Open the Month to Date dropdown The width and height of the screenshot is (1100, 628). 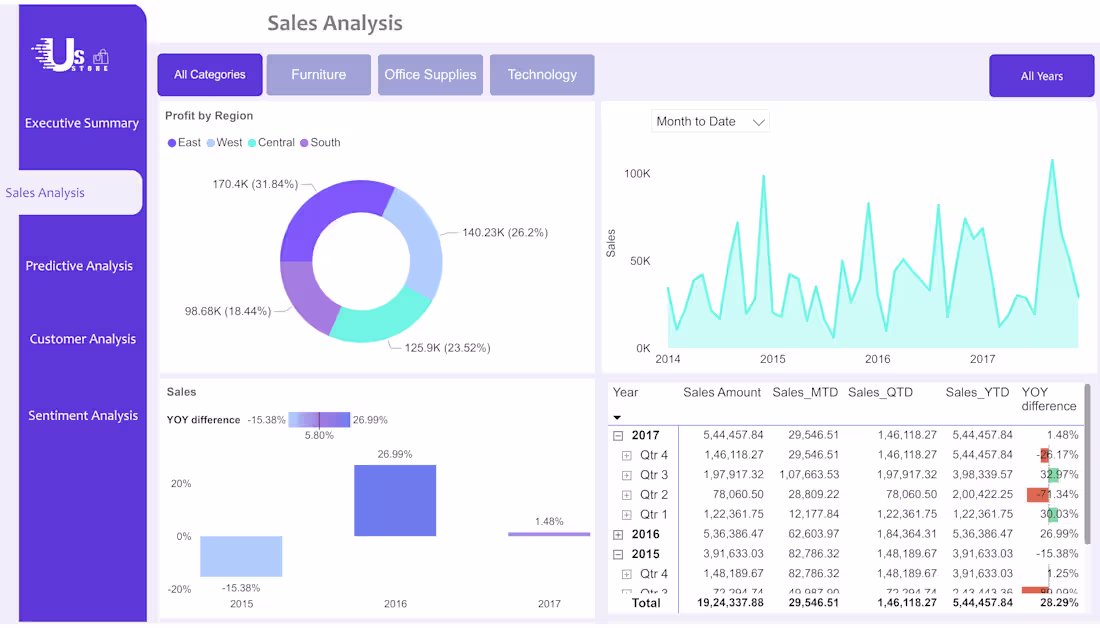tap(710, 121)
